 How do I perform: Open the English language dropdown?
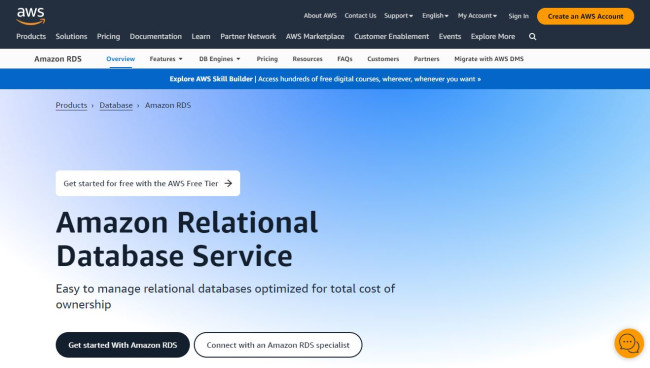click(x=435, y=16)
